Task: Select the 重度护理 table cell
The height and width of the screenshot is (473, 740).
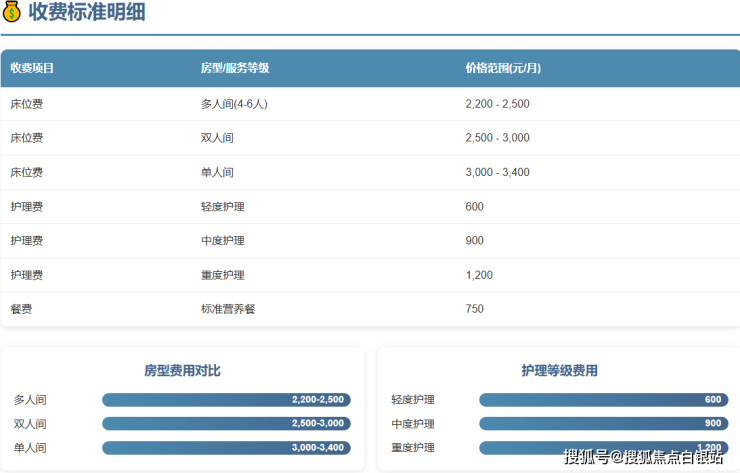Action: pos(222,275)
